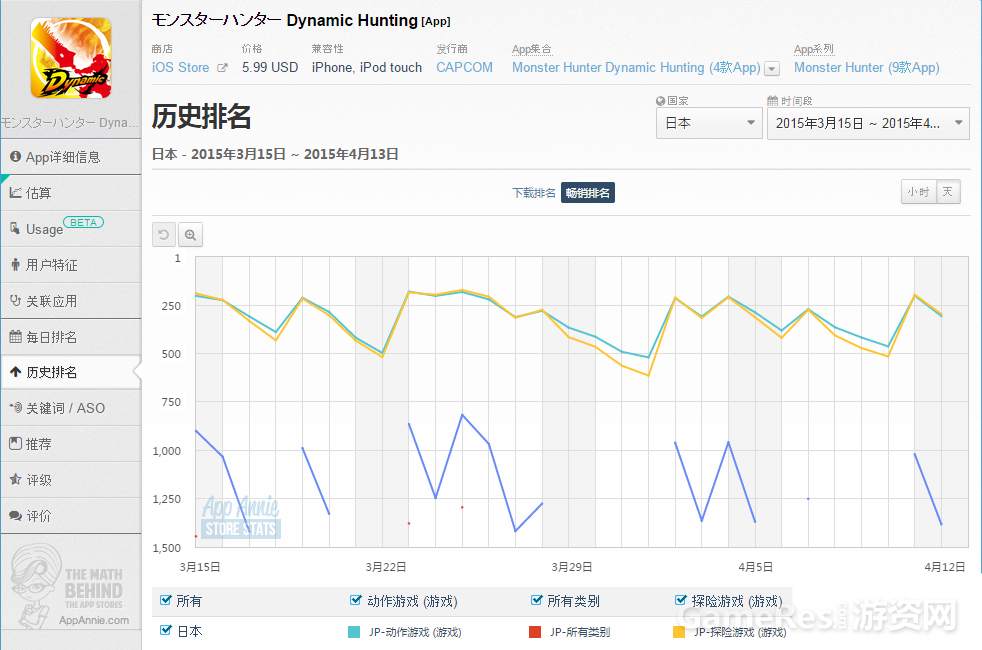Click the iPhone, iPod touch compatibility text
The image size is (982, 650).
[367, 68]
